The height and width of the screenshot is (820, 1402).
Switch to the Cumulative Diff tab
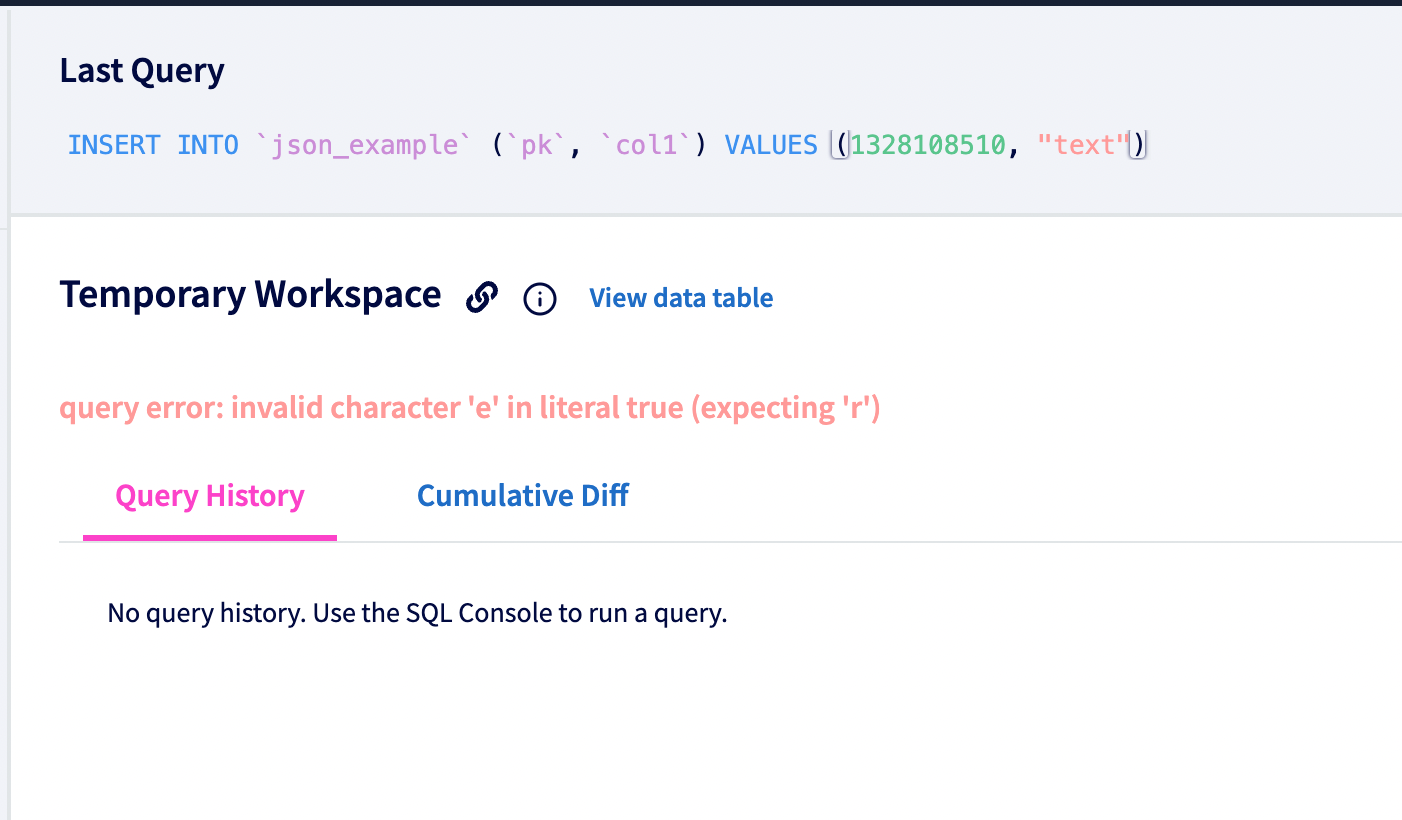(x=522, y=495)
